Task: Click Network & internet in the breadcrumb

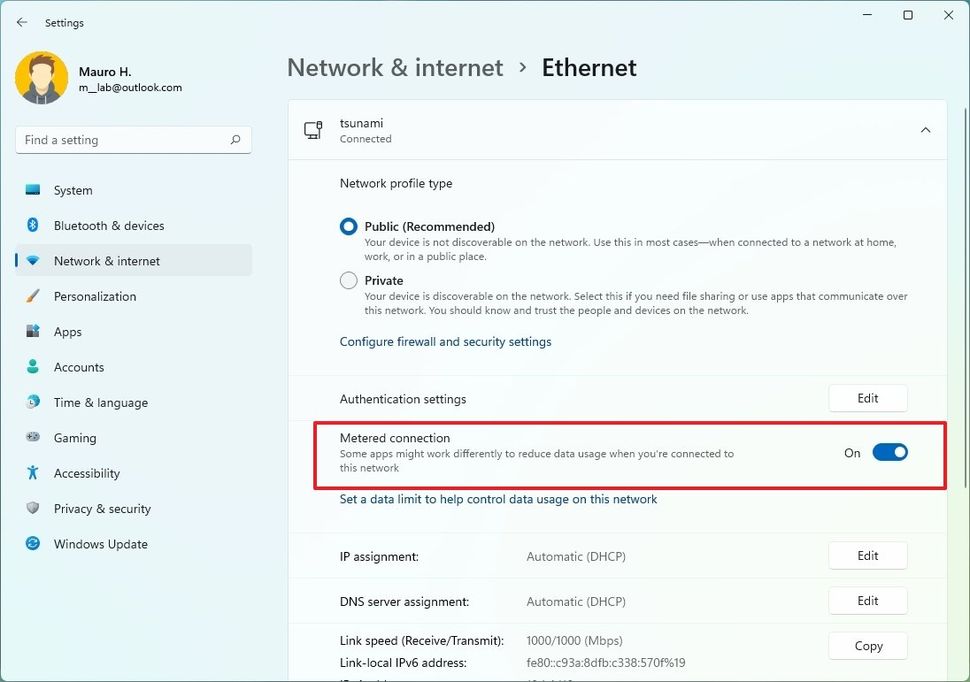Action: click(394, 67)
